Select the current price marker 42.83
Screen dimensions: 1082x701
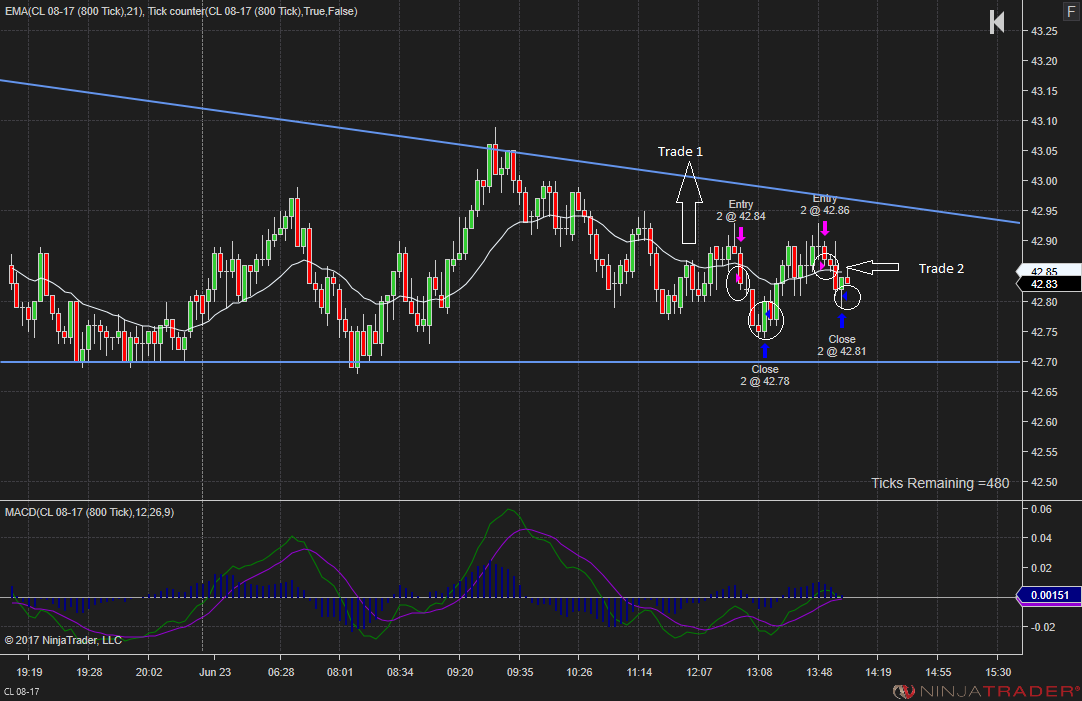(1049, 284)
